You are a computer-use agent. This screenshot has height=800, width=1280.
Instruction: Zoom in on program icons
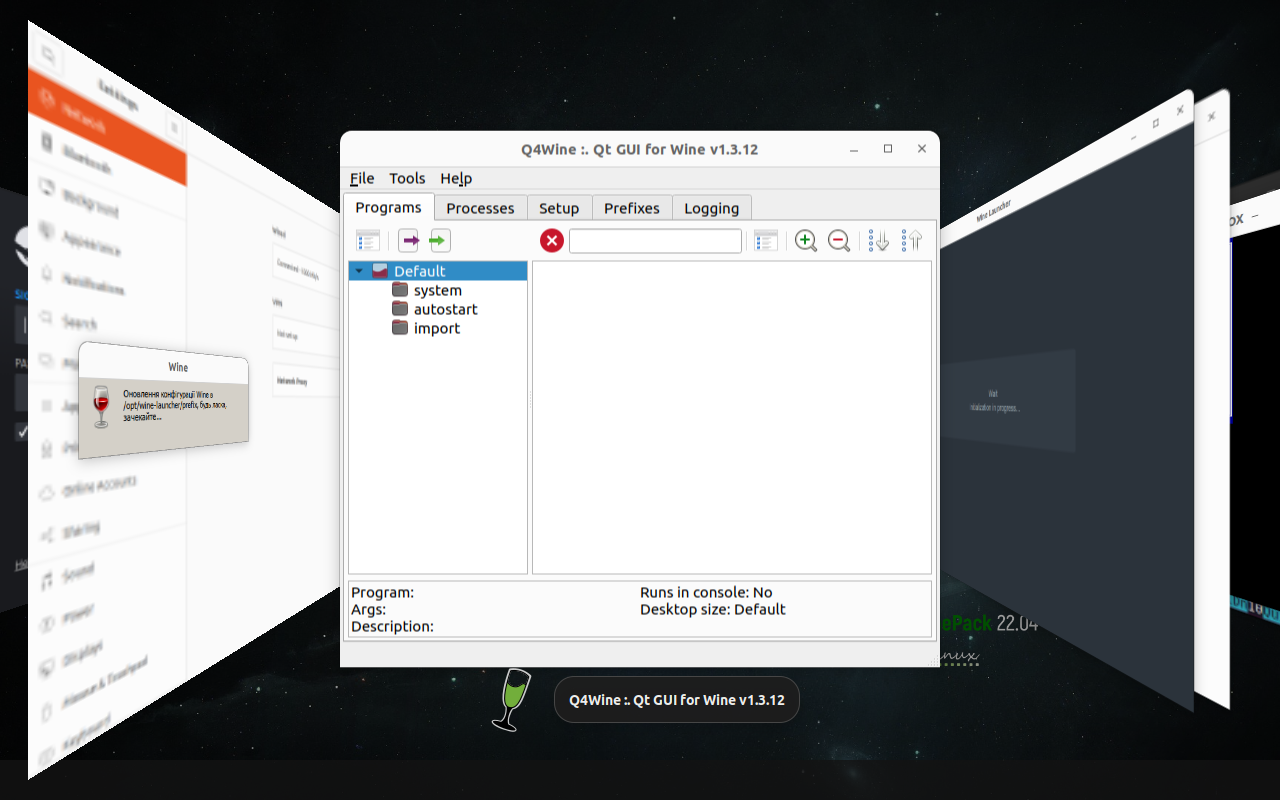(x=806, y=240)
